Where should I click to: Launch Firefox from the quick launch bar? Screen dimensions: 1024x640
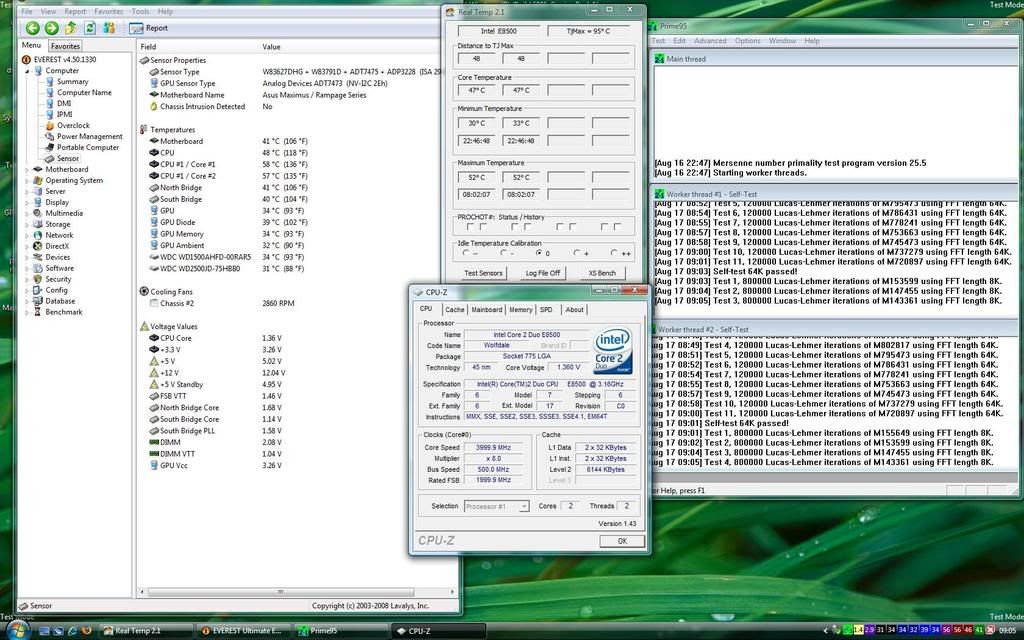pyautogui.click(x=86, y=631)
